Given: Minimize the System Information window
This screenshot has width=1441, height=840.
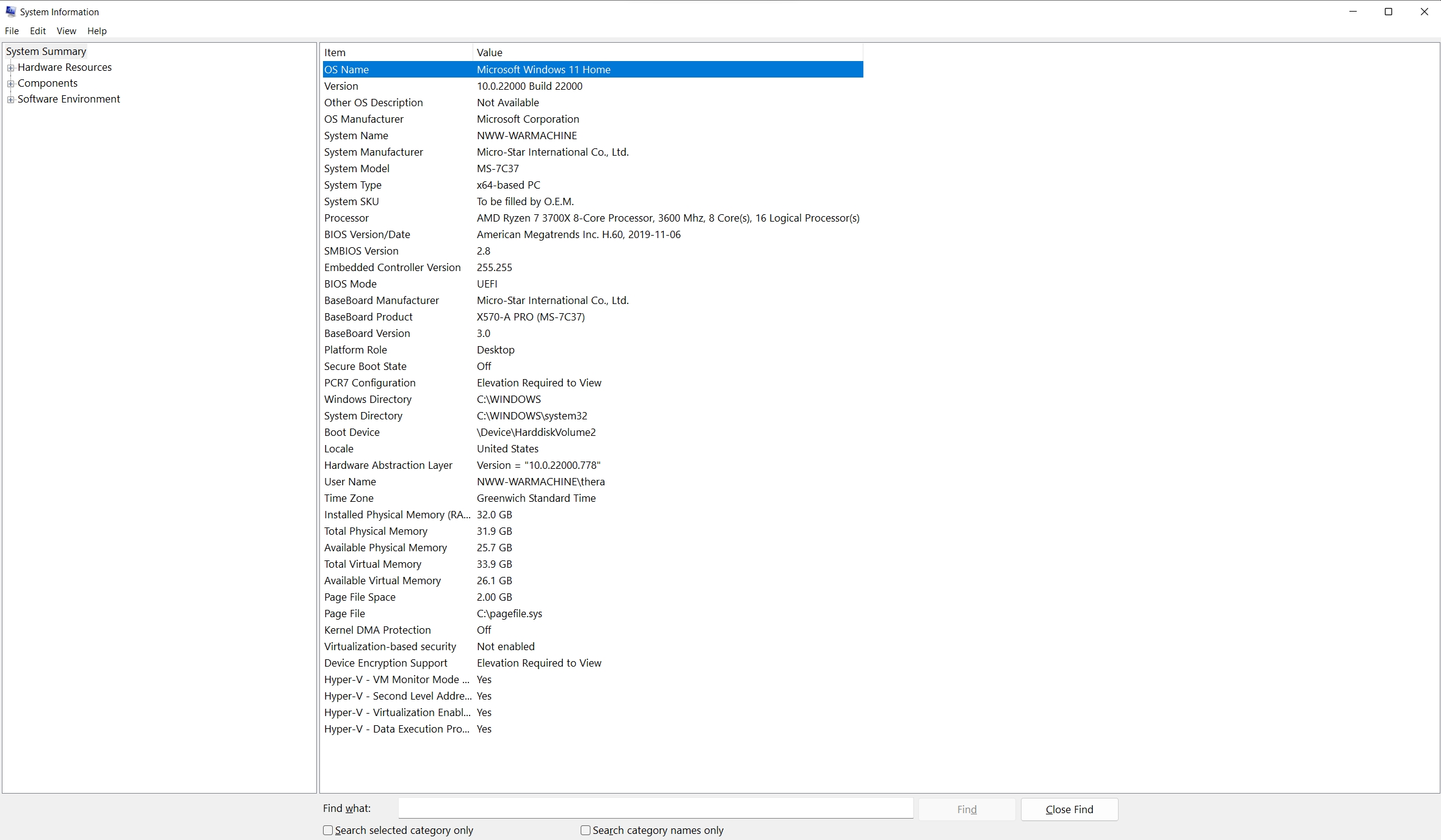Looking at the screenshot, I should [x=1352, y=12].
